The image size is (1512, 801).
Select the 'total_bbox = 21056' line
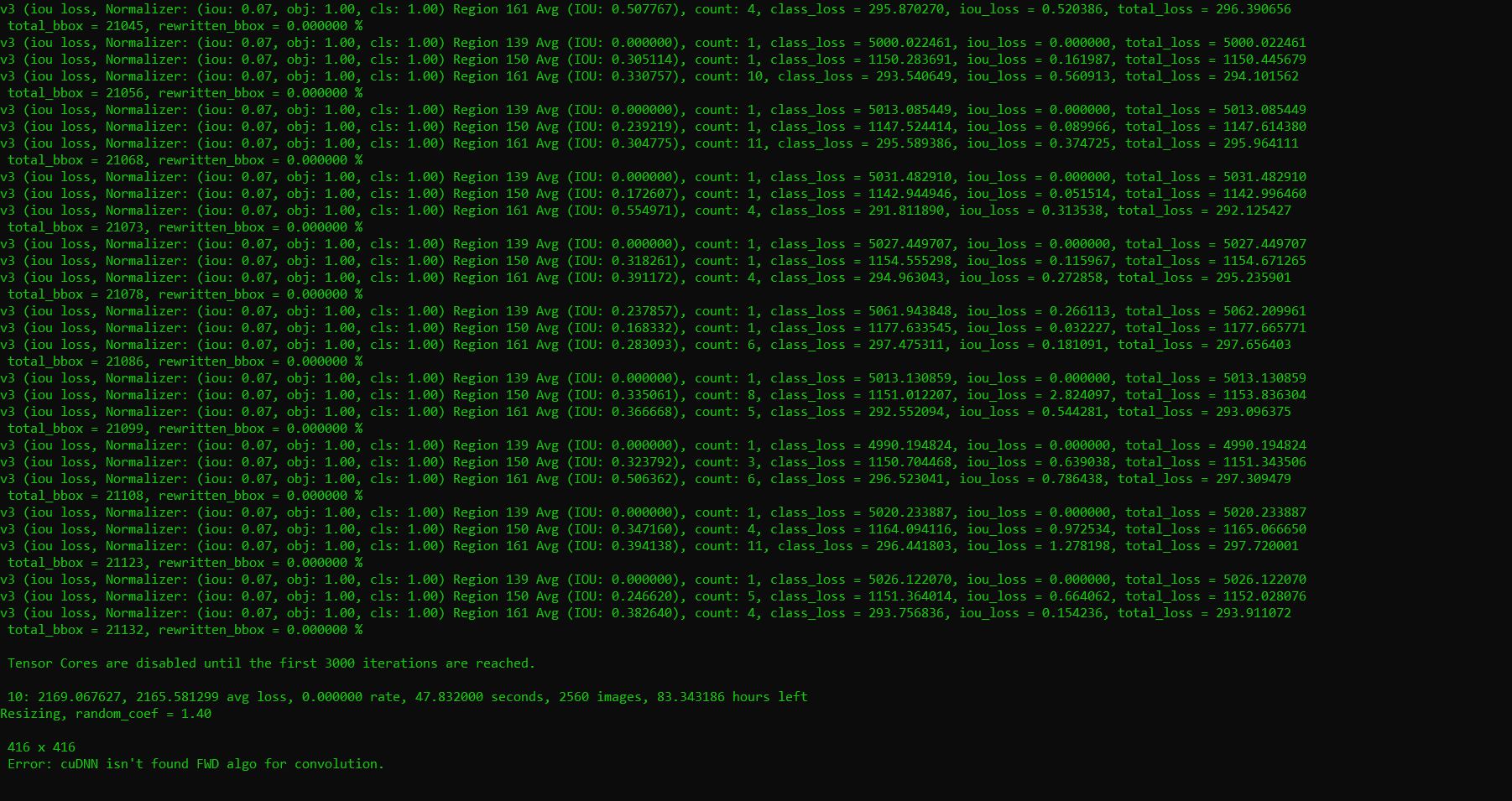[185, 93]
